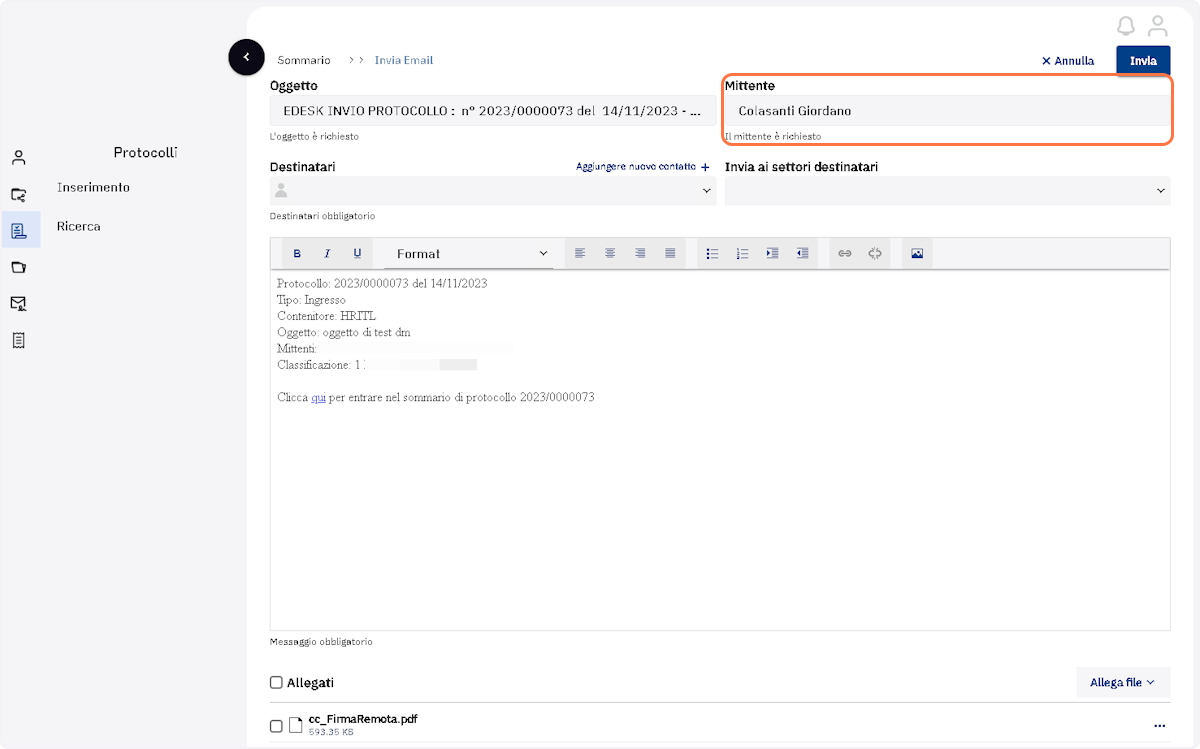Check the cc_FirmaRemota.pdf attachment checkbox
The image size is (1200, 749).
(x=276, y=726)
